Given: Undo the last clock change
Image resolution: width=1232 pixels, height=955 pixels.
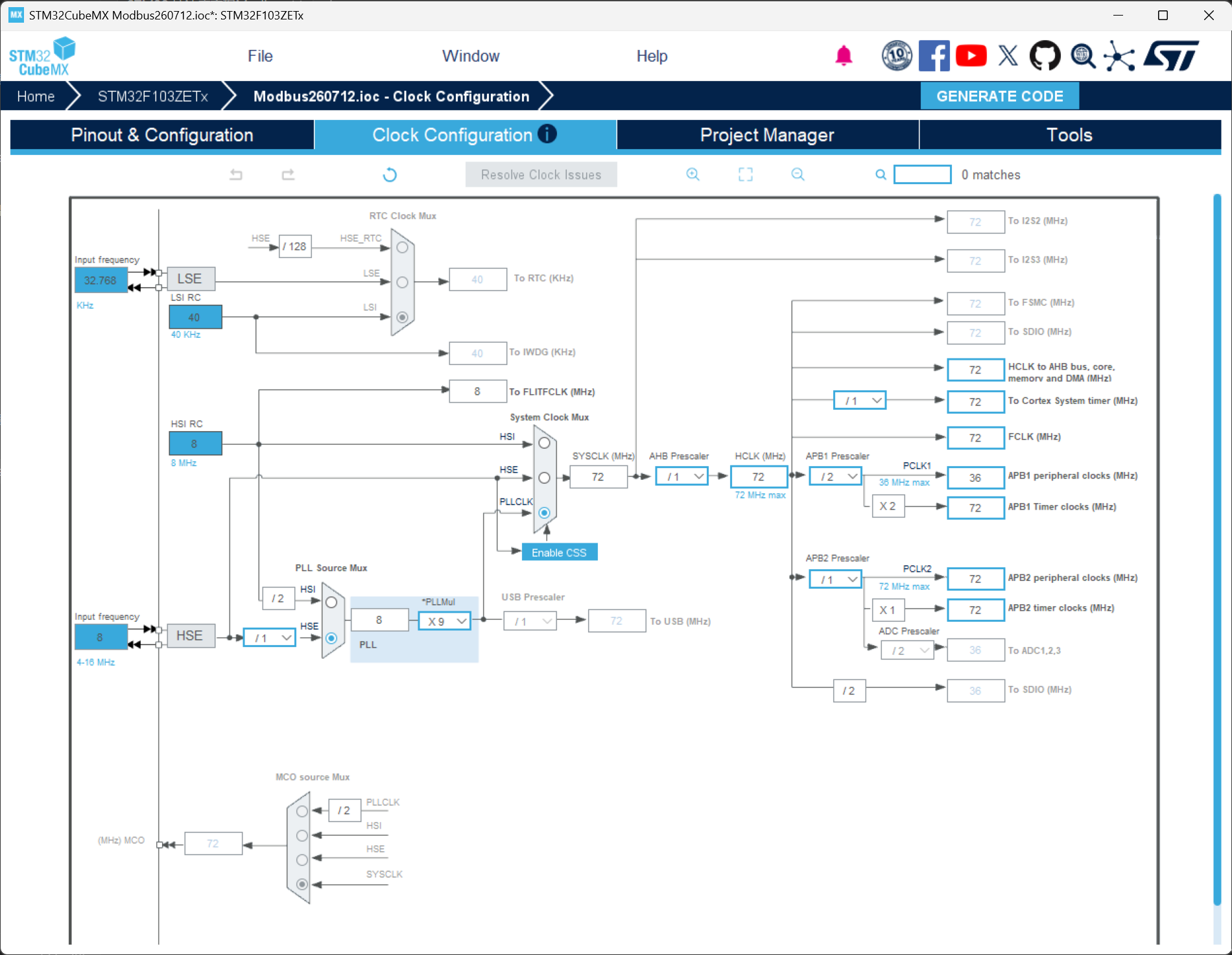Looking at the screenshot, I should 236,174.
